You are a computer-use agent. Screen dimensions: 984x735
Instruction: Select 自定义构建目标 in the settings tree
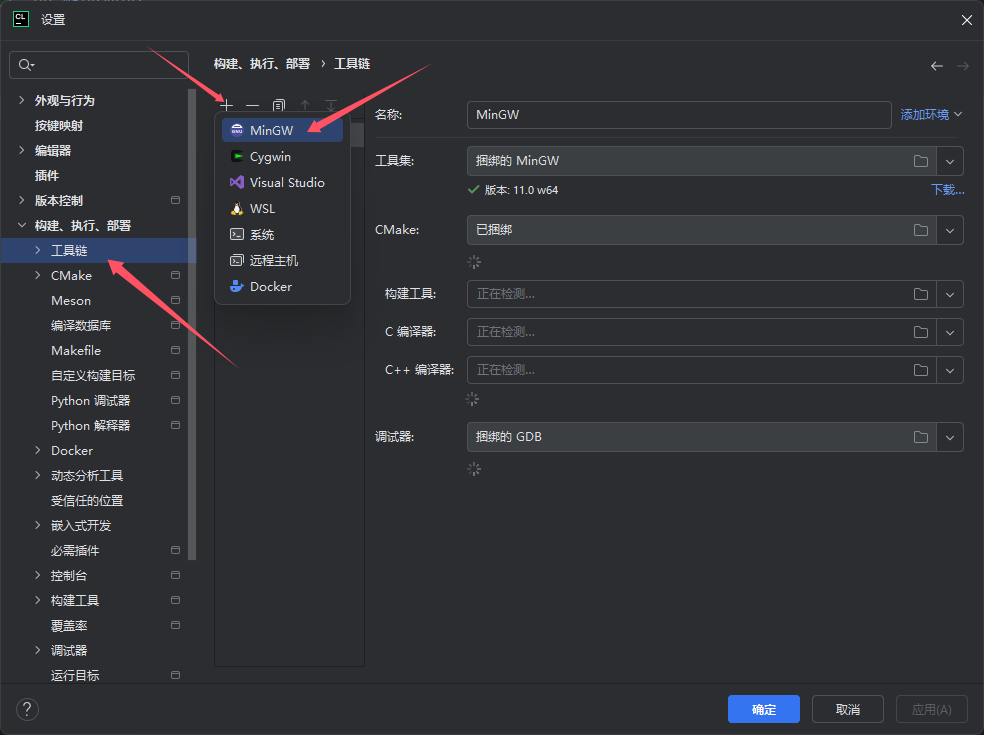pos(93,375)
